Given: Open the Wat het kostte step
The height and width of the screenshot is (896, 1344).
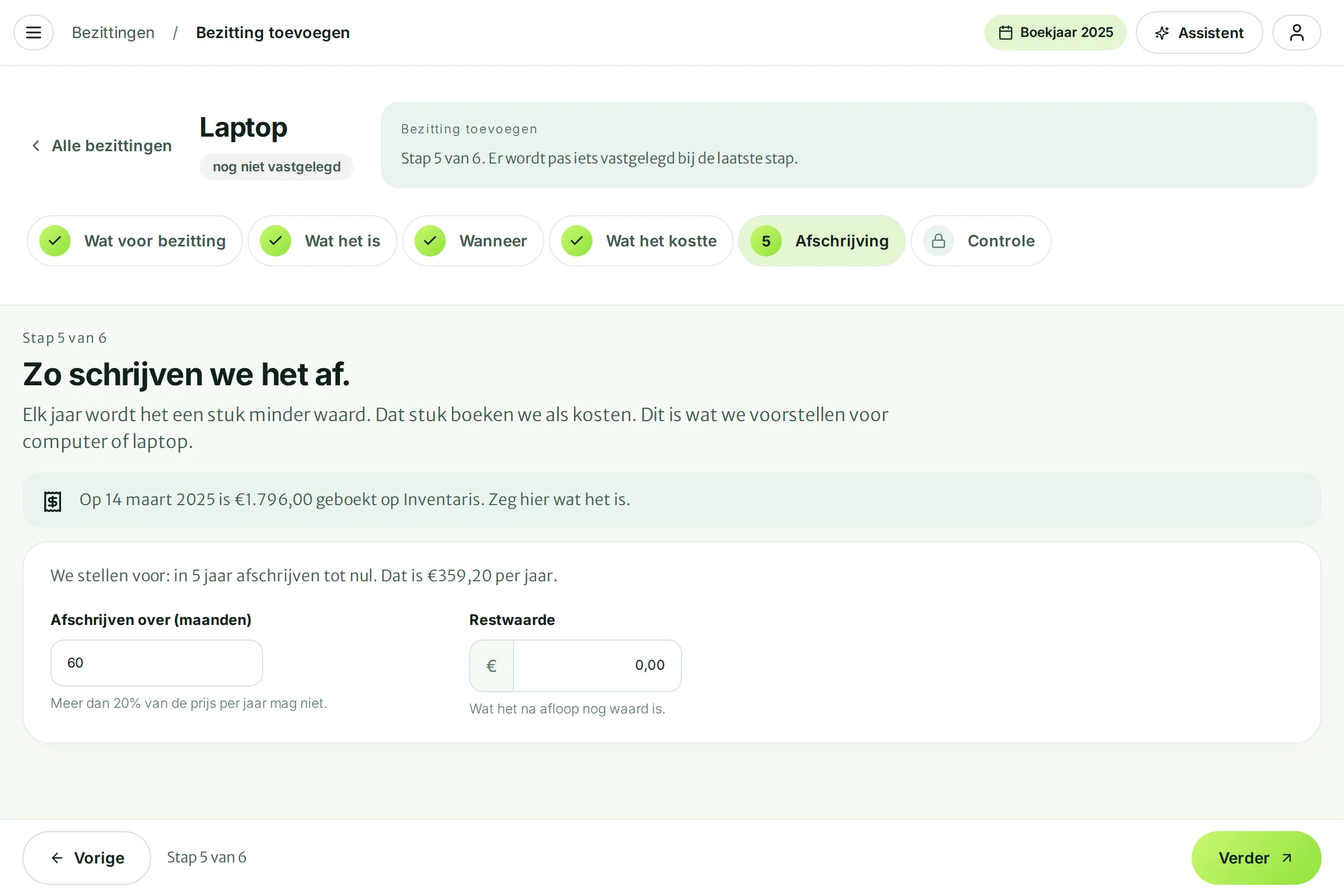Looking at the screenshot, I should pos(641,241).
